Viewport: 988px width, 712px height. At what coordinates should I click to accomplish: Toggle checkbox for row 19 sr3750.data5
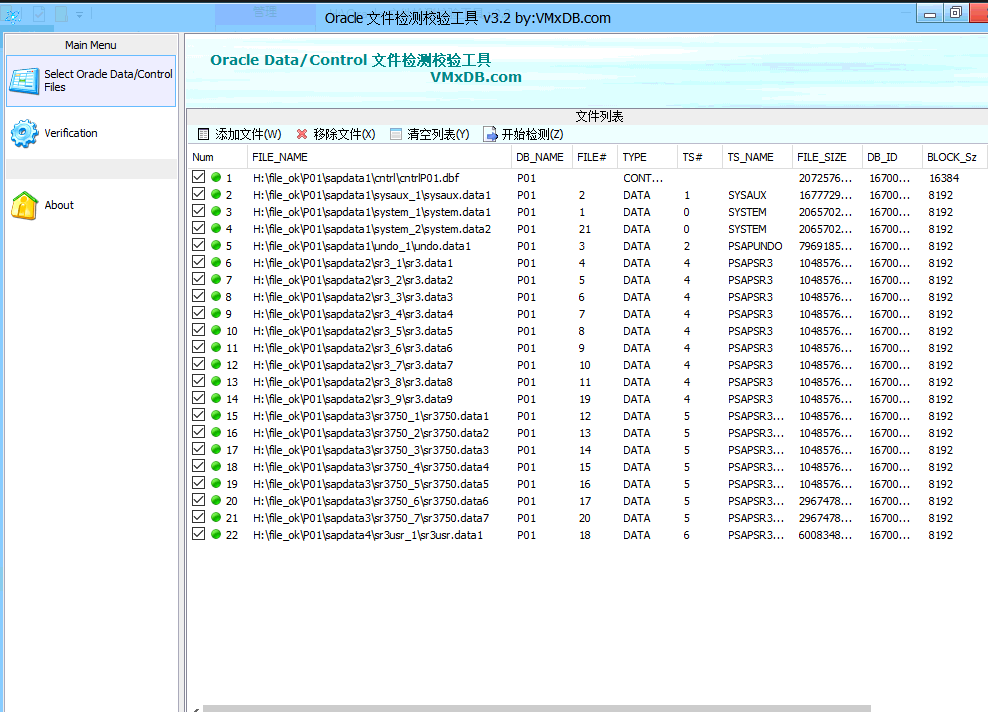click(x=198, y=483)
